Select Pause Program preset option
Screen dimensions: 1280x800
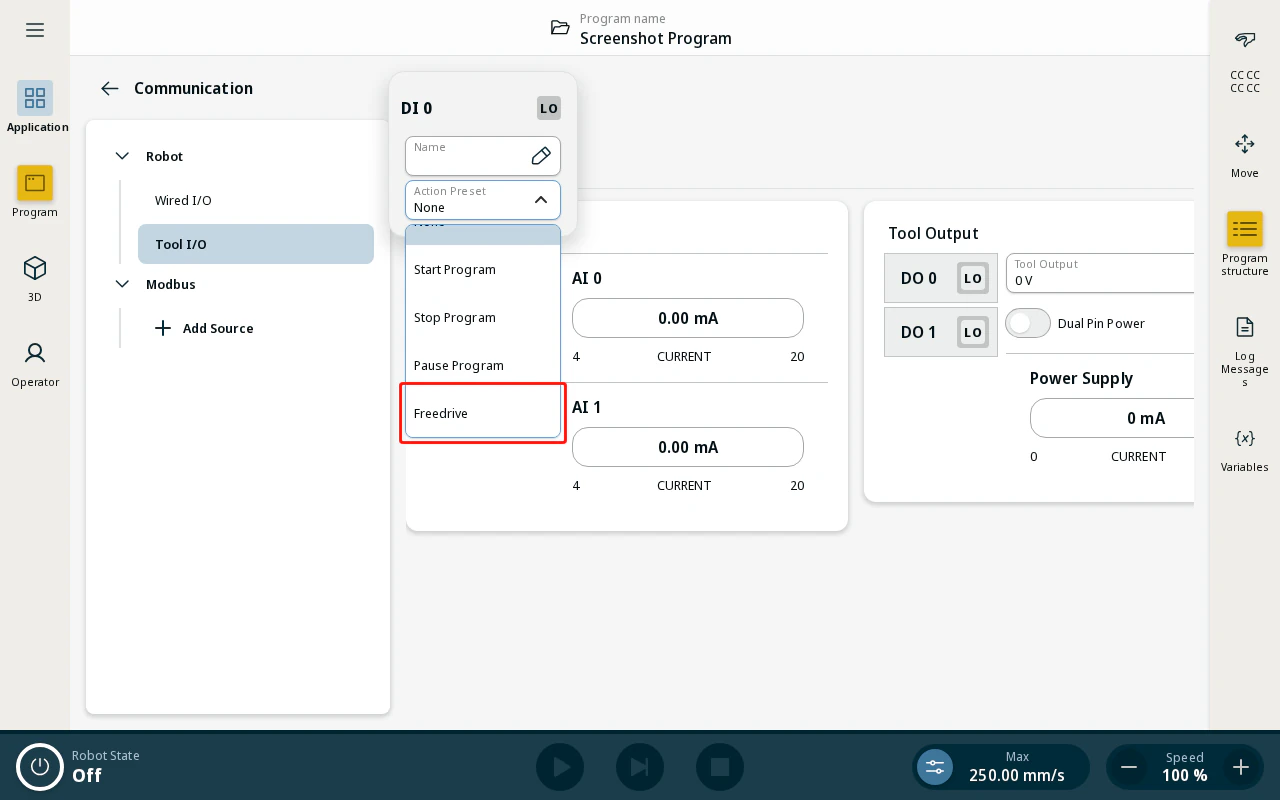[x=483, y=365]
